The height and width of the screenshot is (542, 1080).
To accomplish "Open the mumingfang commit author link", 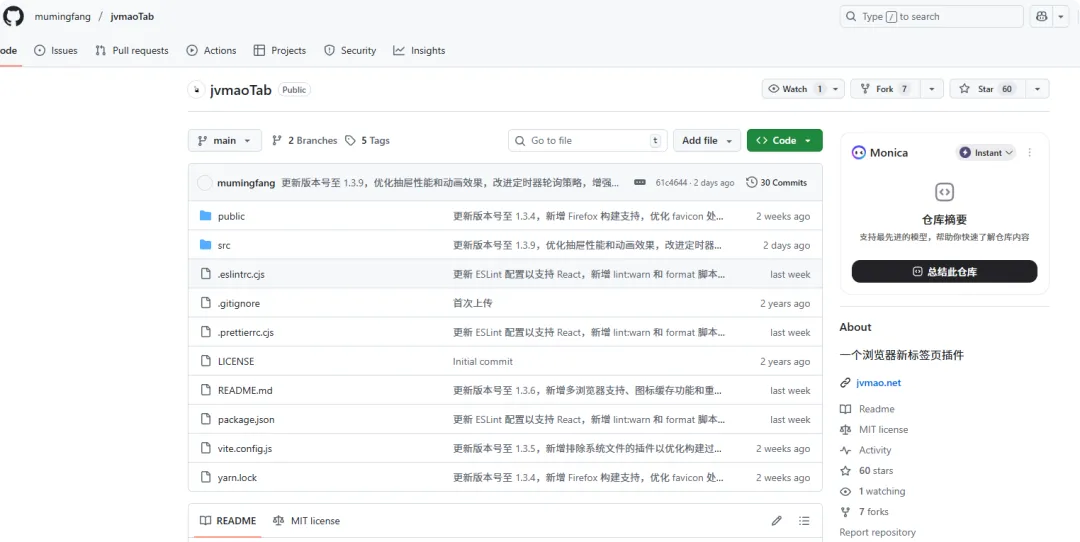I will tap(246, 183).
